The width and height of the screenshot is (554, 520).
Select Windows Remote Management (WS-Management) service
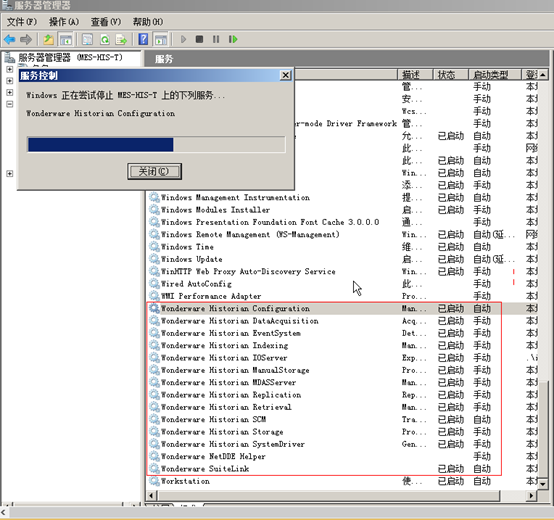pos(250,235)
